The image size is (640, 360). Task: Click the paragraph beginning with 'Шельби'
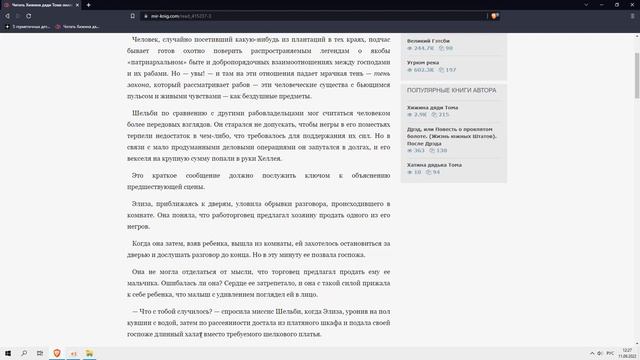[258, 136]
